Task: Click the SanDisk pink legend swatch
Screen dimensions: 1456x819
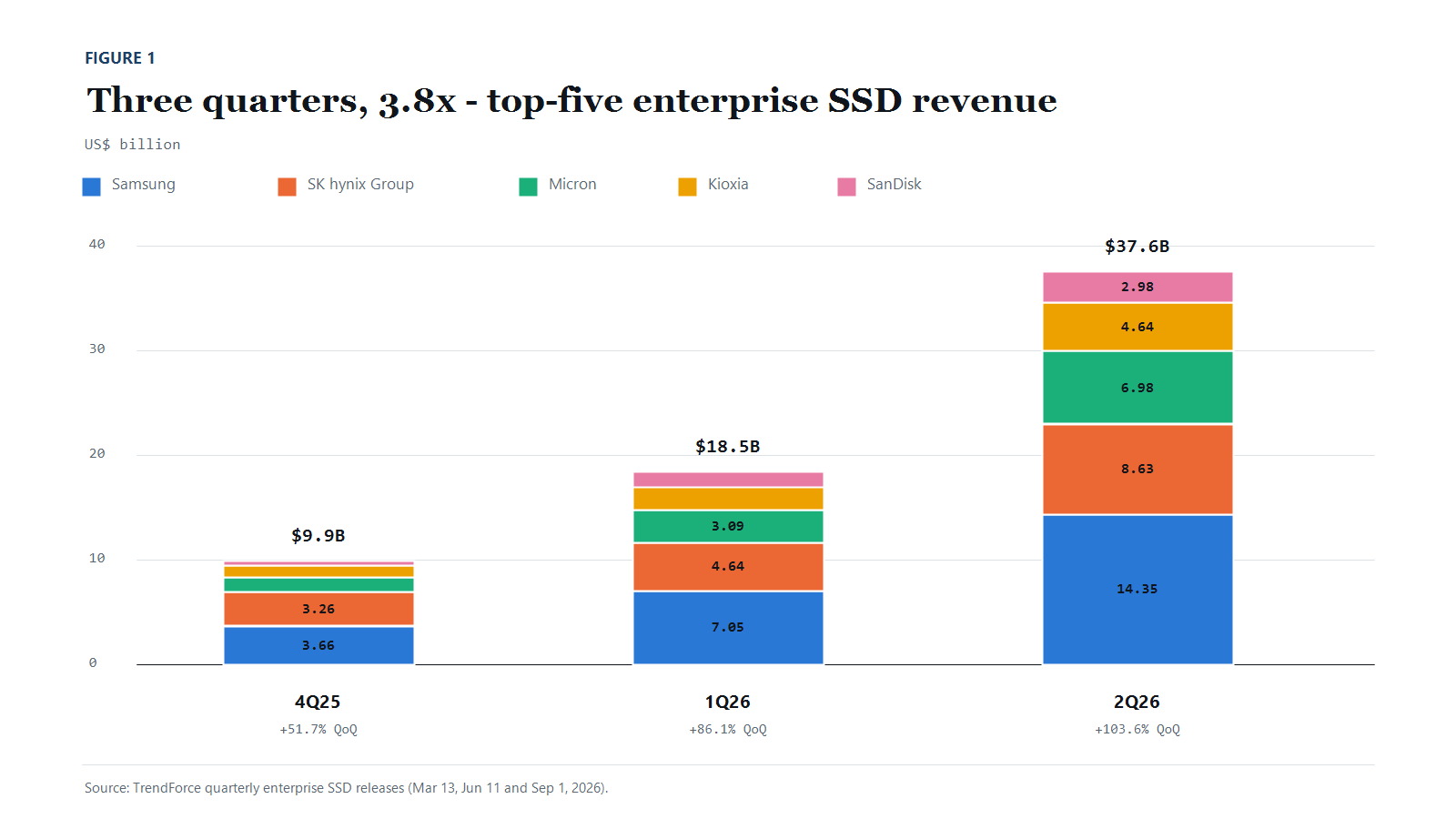Action: click(846, 187)
